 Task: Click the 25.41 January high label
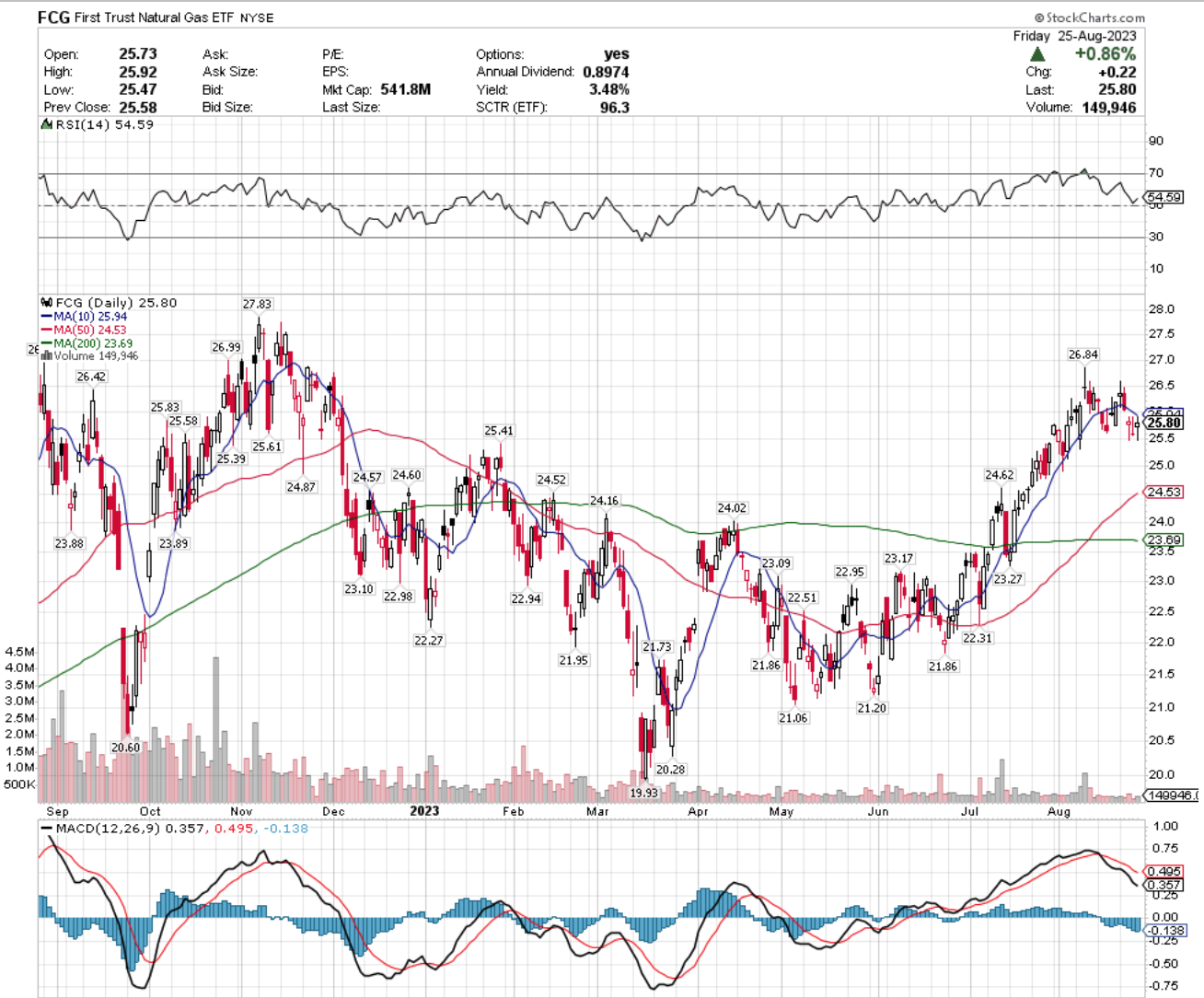point(499,431)
